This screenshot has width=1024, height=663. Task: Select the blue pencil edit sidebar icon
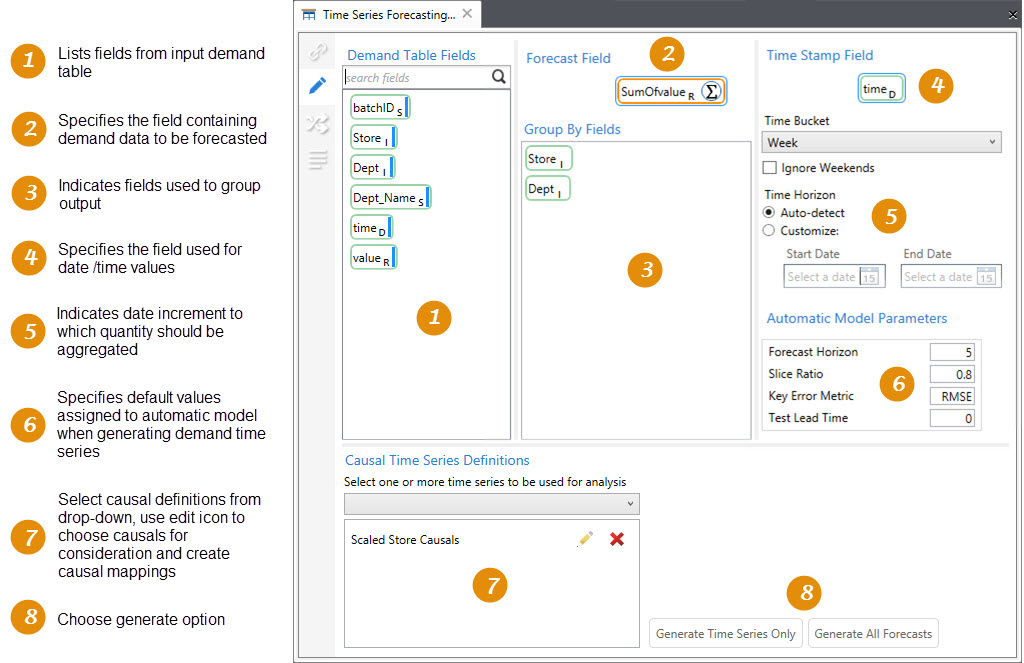(x=317, y=86)
